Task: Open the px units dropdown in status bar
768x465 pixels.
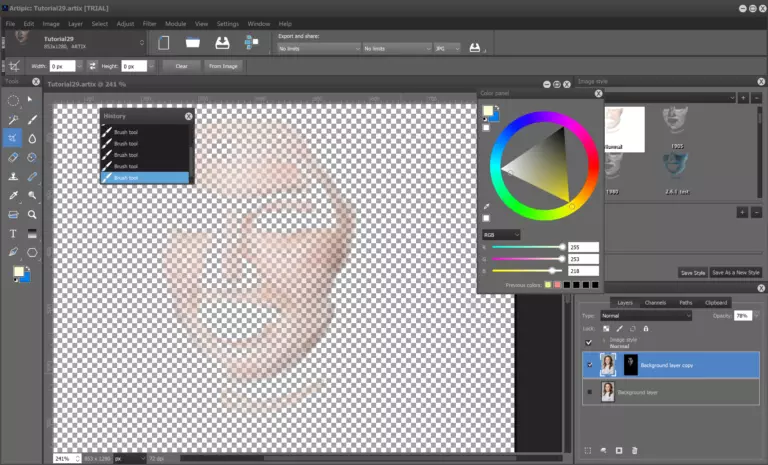Action: pyautogui.click(x=130, y=459)
